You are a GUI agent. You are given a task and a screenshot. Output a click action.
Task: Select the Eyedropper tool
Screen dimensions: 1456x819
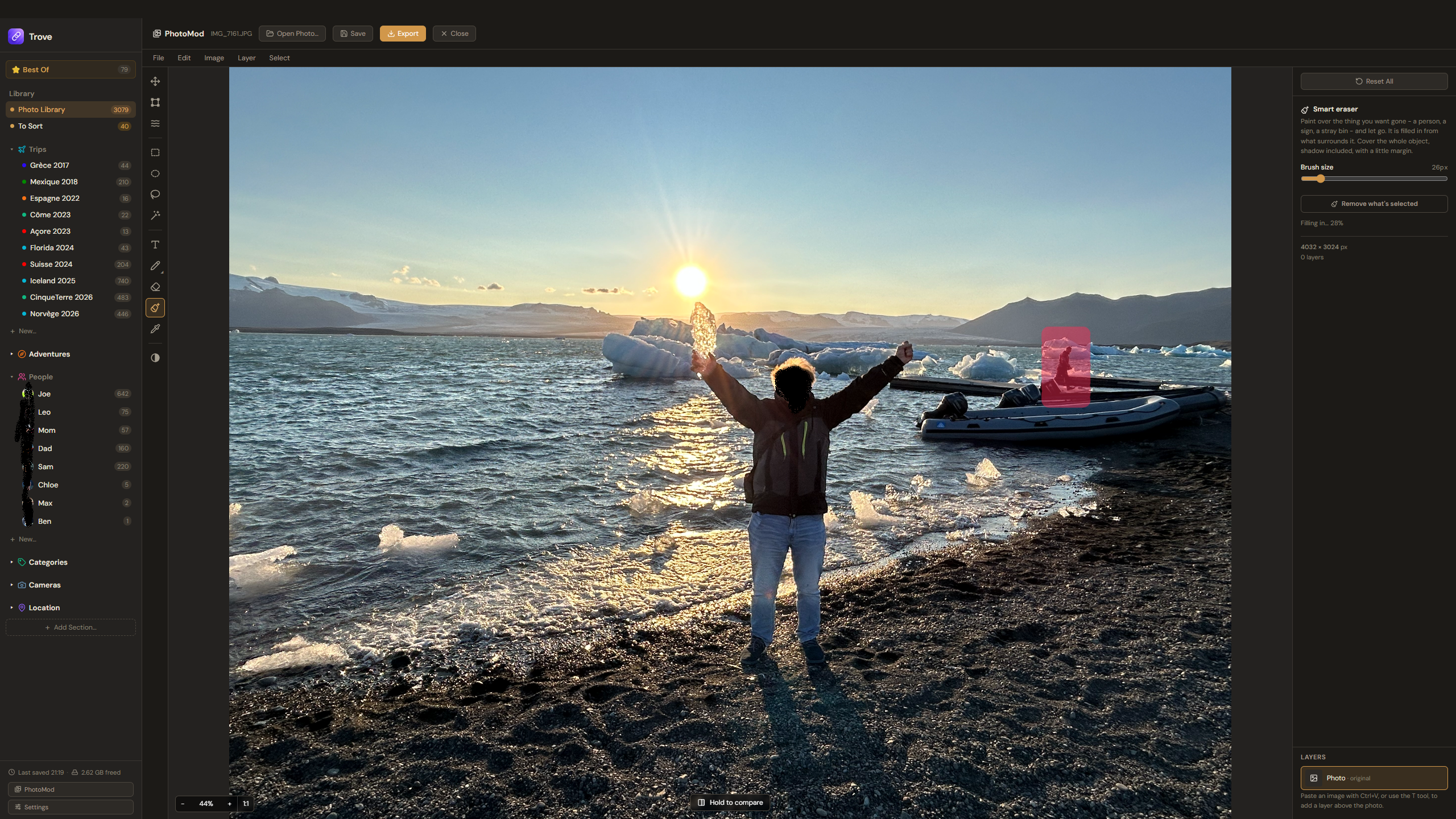pyautogui.click(x=155, y=329)
